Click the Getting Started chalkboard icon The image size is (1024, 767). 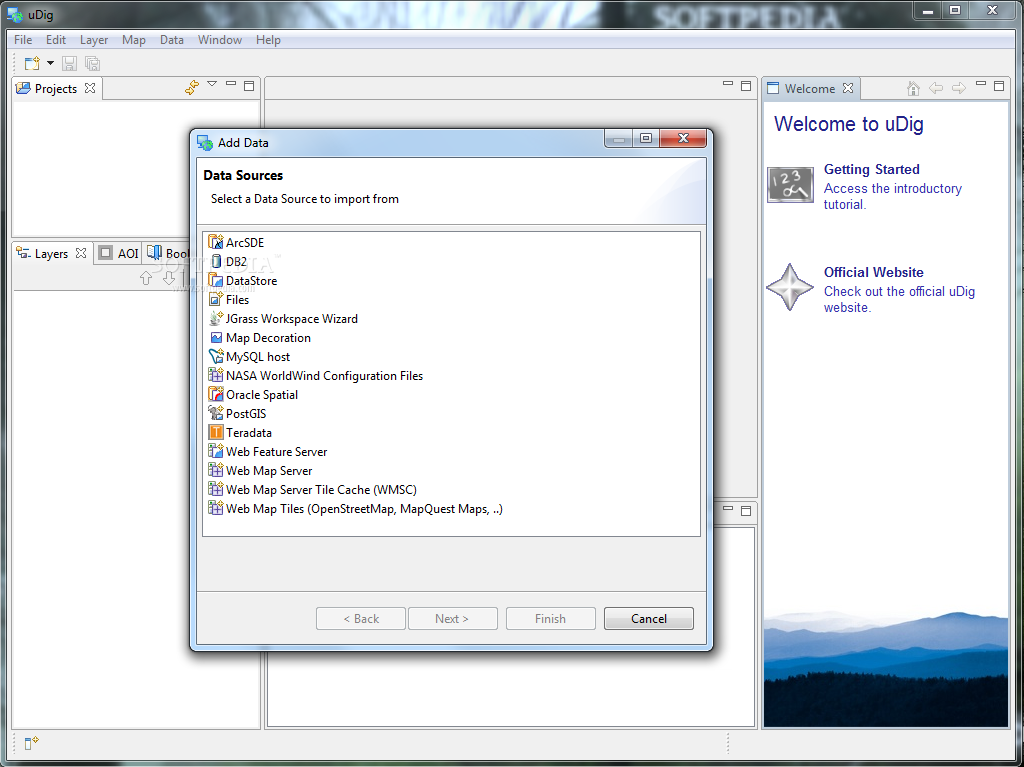[x=790, y=185]
